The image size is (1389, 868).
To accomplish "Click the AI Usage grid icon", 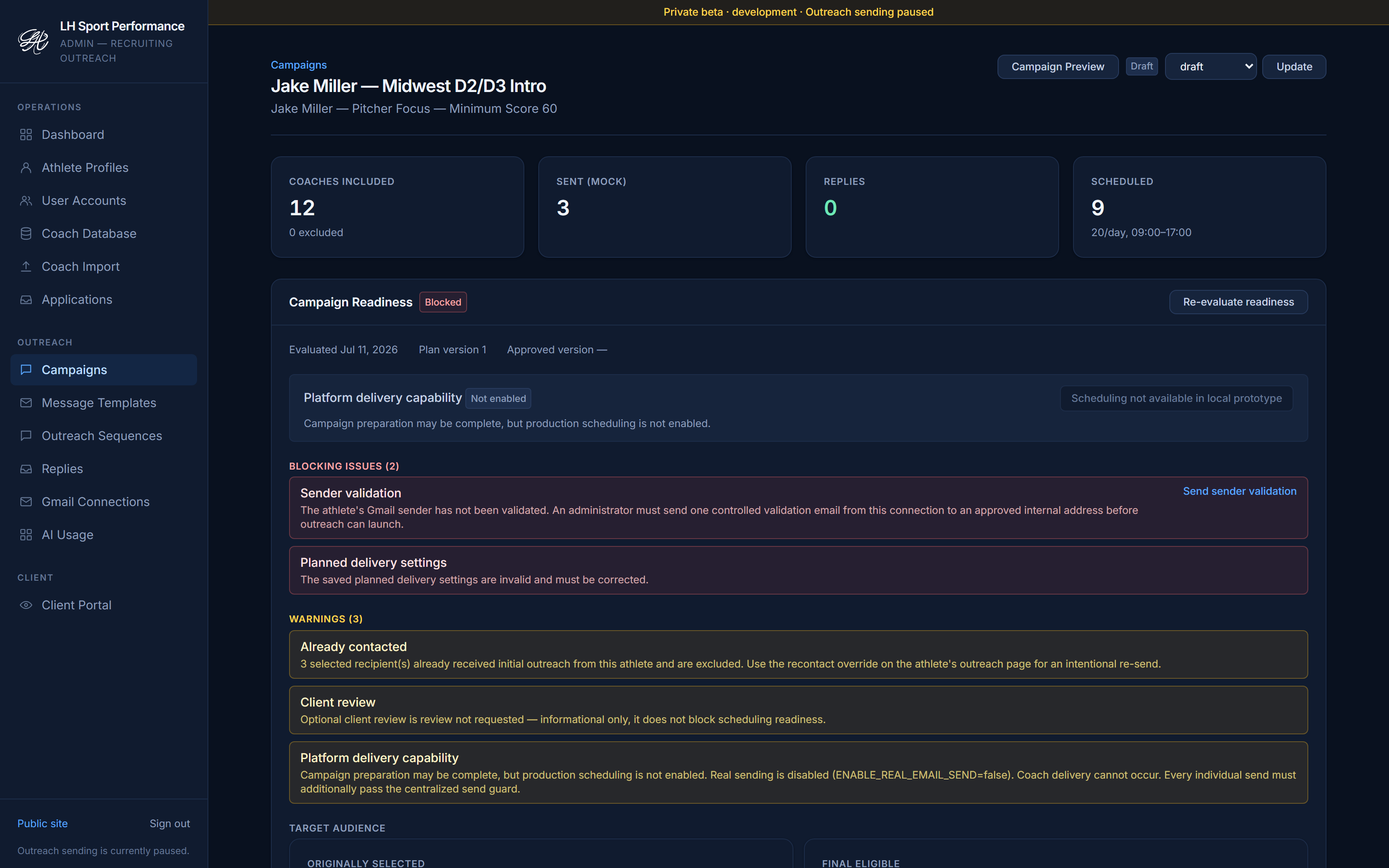I will click(x=26, y=535).
